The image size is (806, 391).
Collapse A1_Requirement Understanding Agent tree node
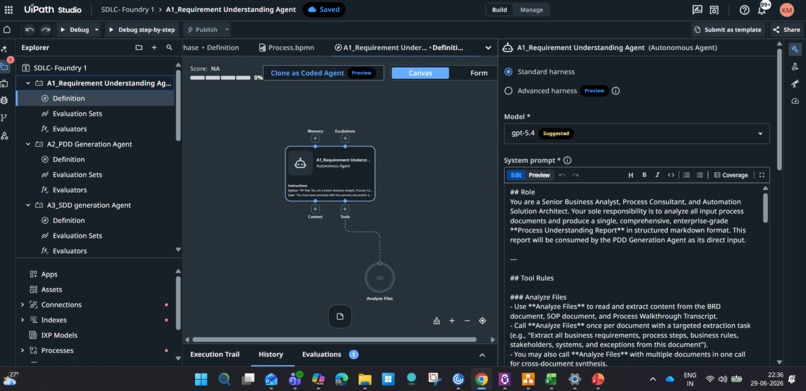28,83
